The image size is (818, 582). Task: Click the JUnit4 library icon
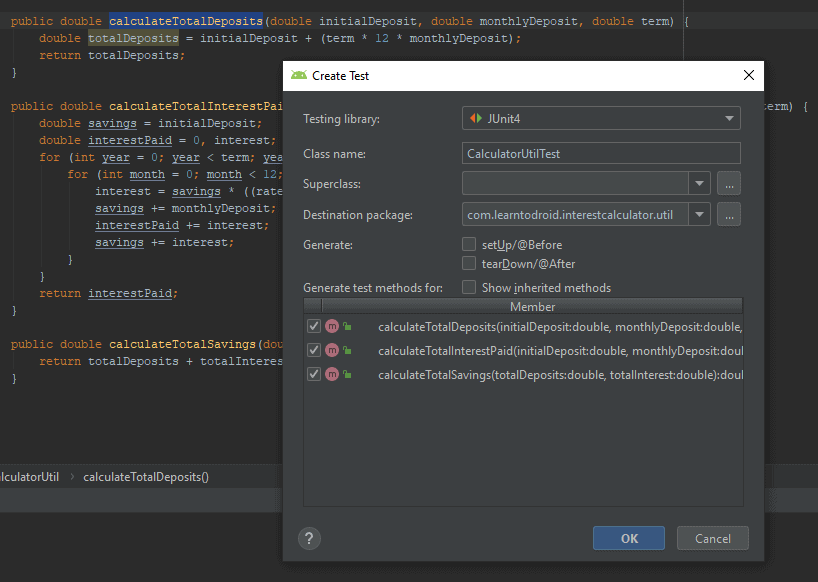pyautogui.click(x=474, y=119)
